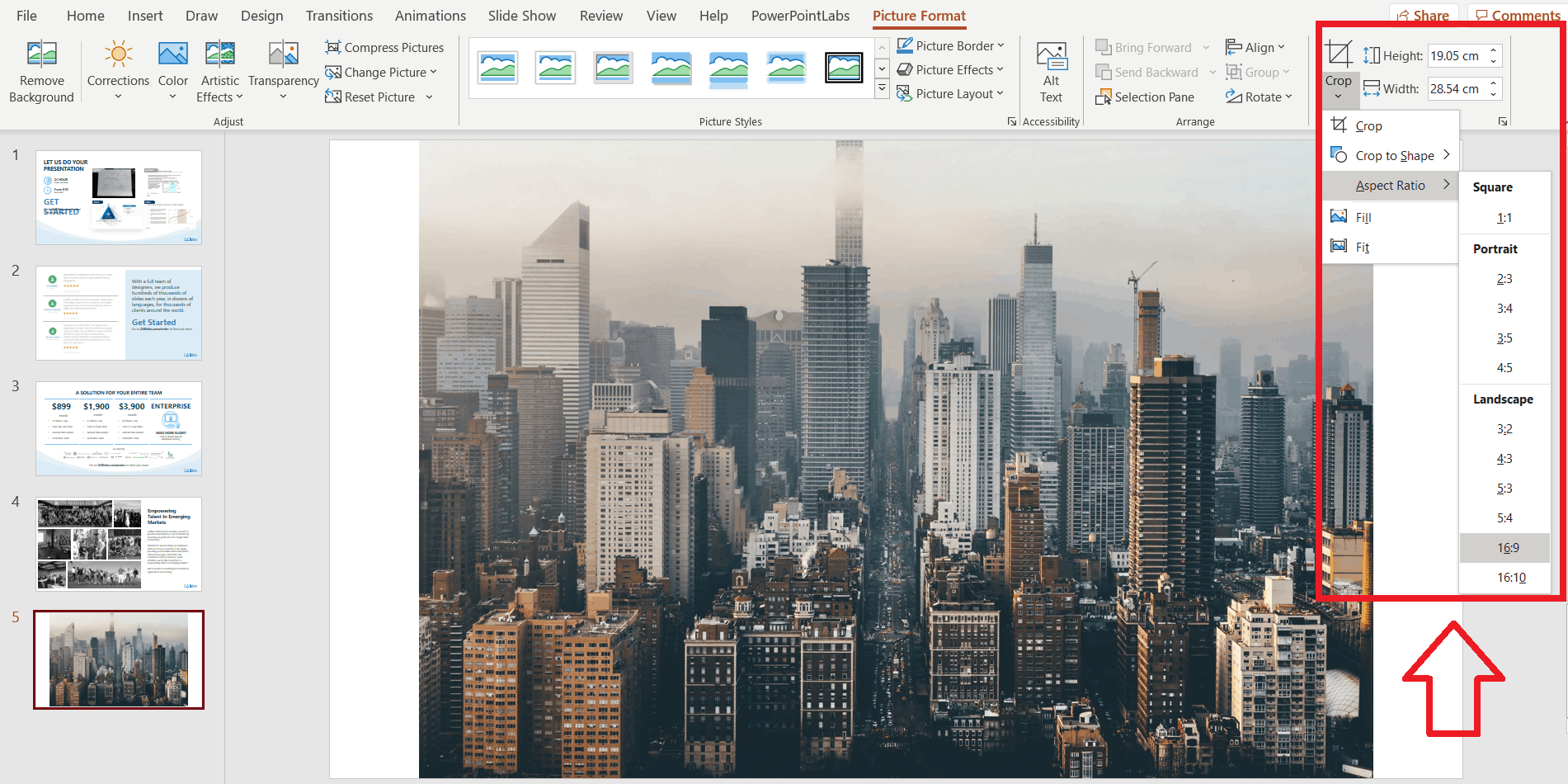The width and height of the screenshot is (1568, 784).
Task: Switch to the Slide Show tab
Action: (x=522, y=16)
